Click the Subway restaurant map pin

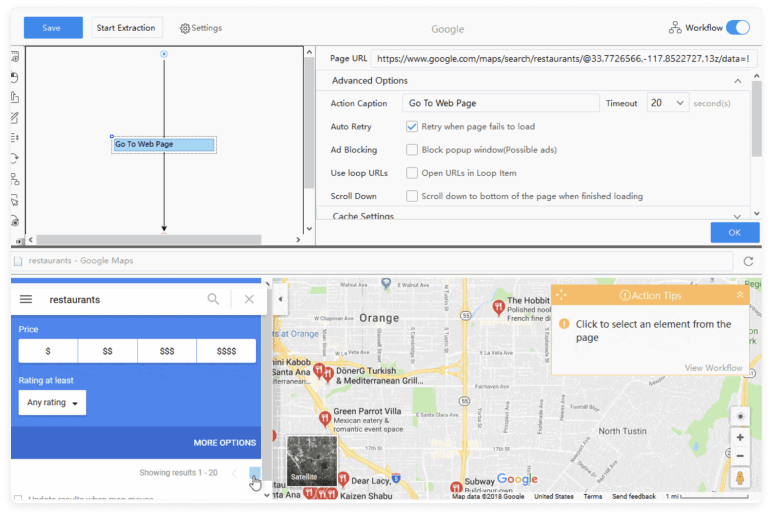pos(456,487)
